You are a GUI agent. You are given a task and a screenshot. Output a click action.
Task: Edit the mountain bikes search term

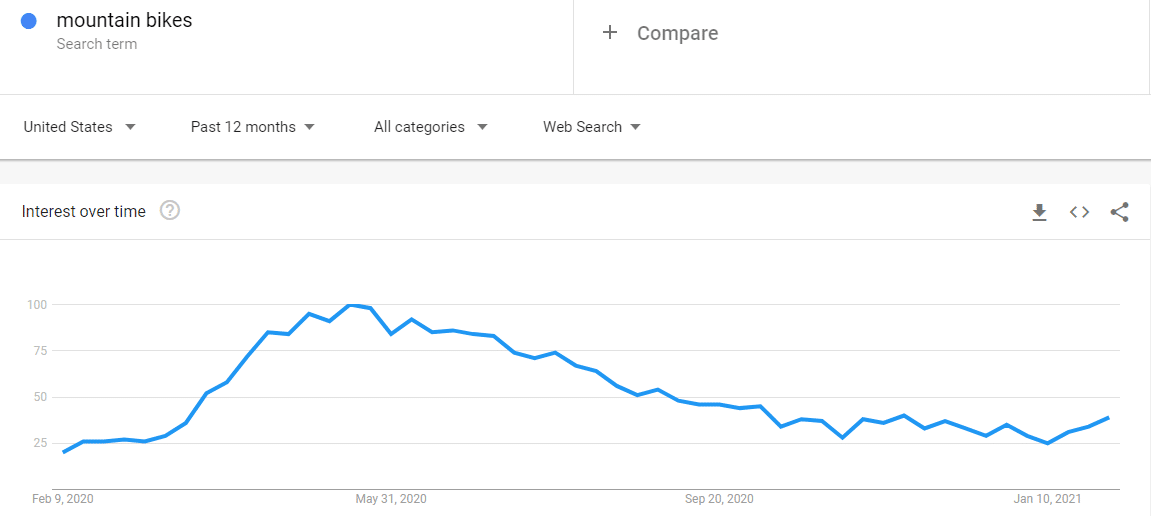coord(124,20)
